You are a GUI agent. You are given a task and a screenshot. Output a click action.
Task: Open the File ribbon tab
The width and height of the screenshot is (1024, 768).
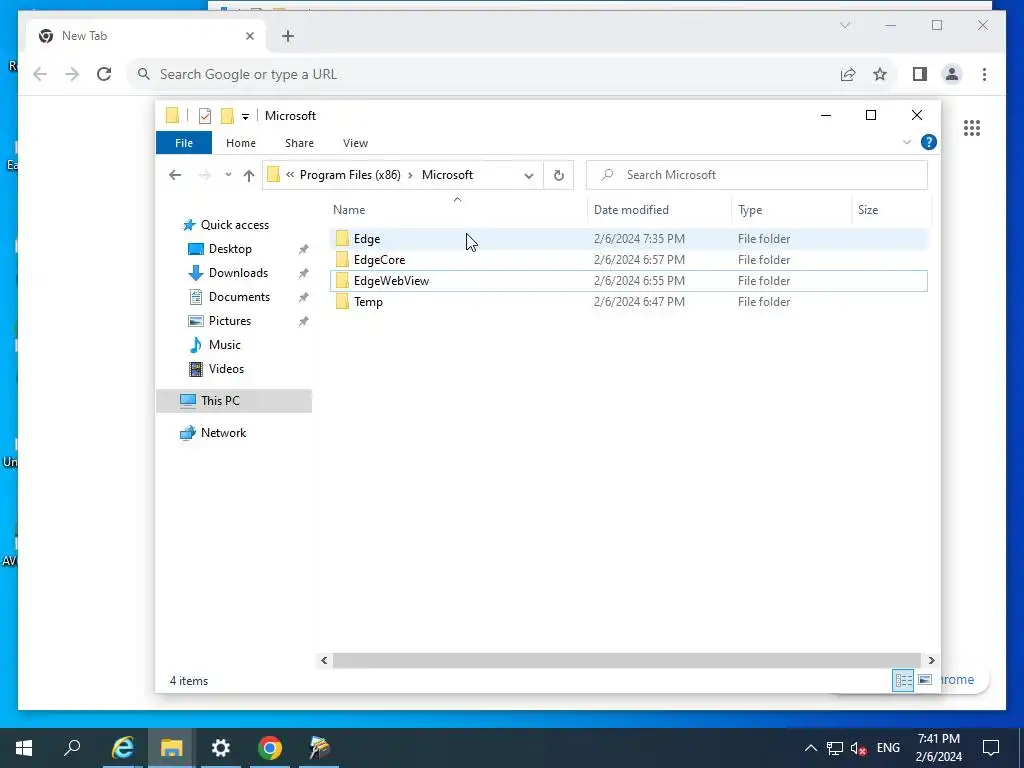coord(184,143)
